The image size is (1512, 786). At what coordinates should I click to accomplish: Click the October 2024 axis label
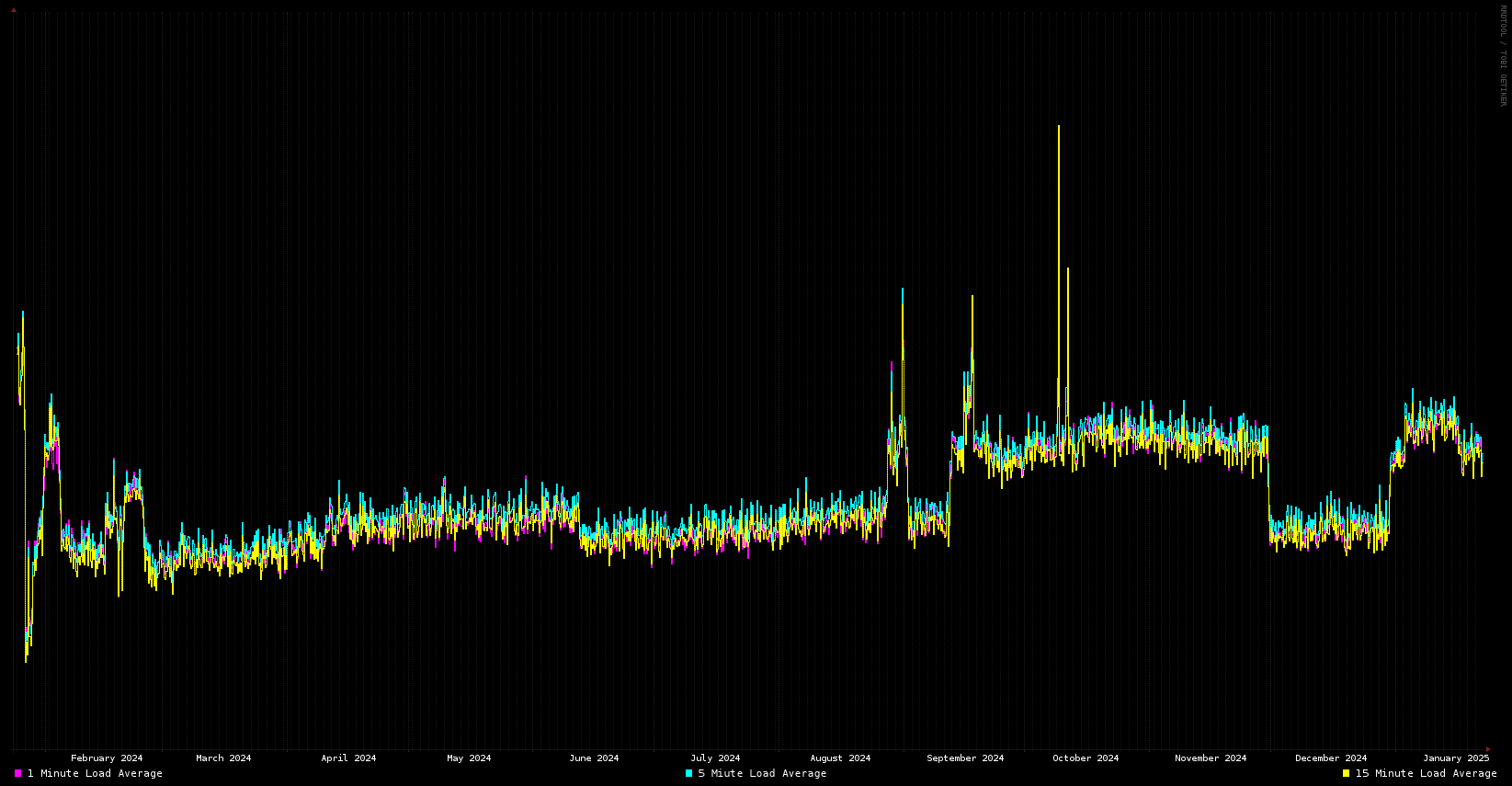click(x=1086, y=758)
